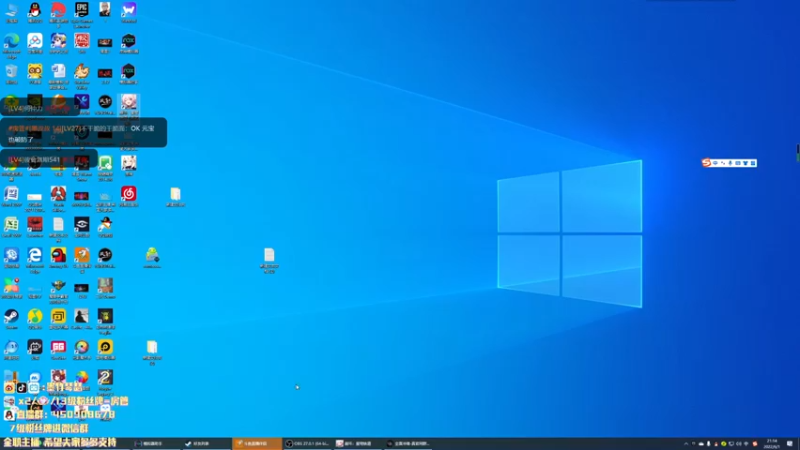Image resolution: width=800 pixels, height=450 pixels.
Task: Open the taskbar clock and date
Action: point(772,443)
